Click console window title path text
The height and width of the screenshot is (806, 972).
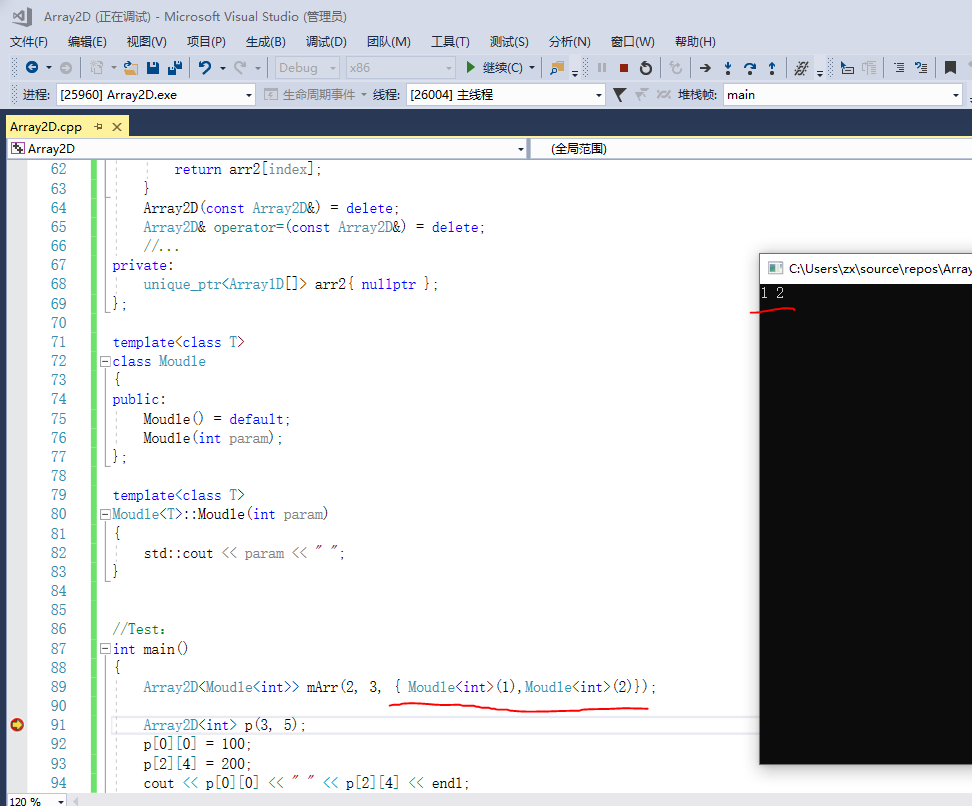(880, 268)
